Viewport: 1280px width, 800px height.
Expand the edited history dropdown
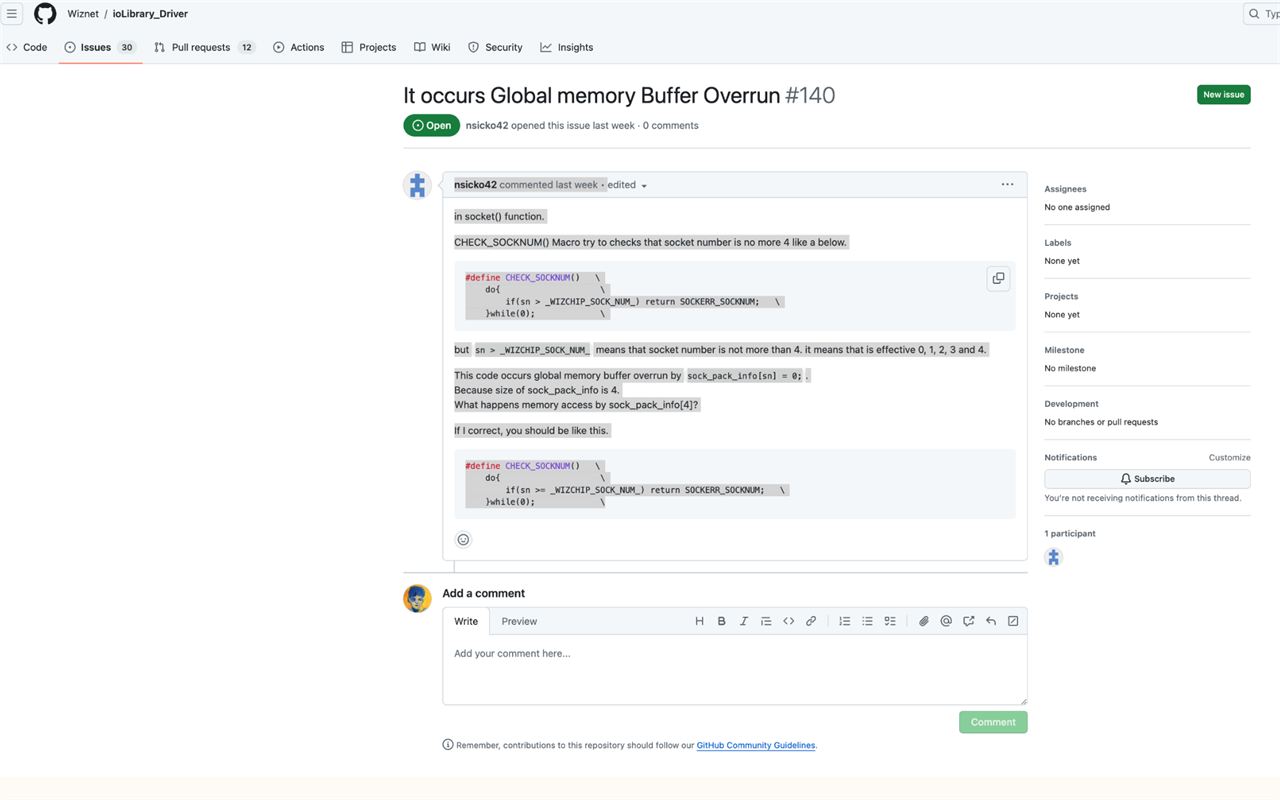point(628,185)
